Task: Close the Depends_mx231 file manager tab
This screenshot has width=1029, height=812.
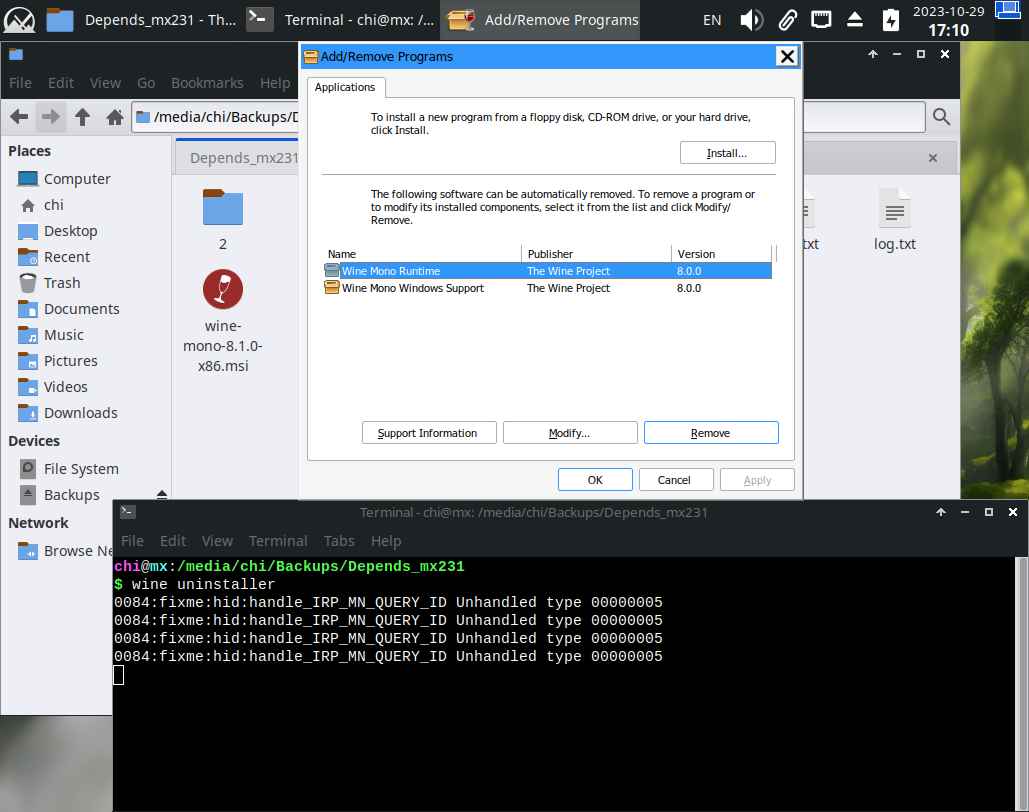Action: [932, 158]
